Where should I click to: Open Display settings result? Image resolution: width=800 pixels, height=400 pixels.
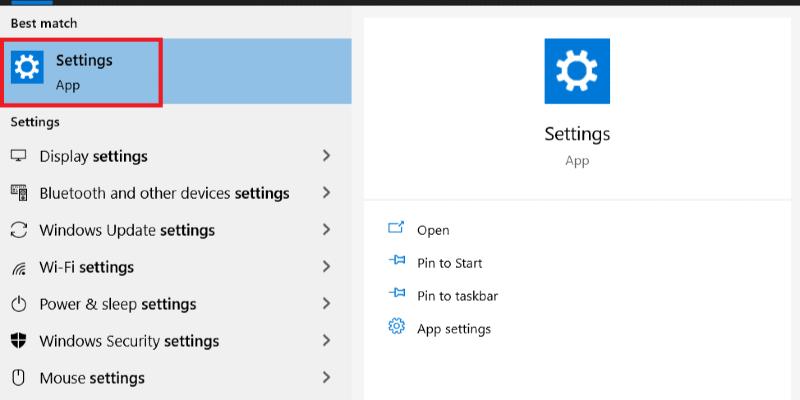176,156
